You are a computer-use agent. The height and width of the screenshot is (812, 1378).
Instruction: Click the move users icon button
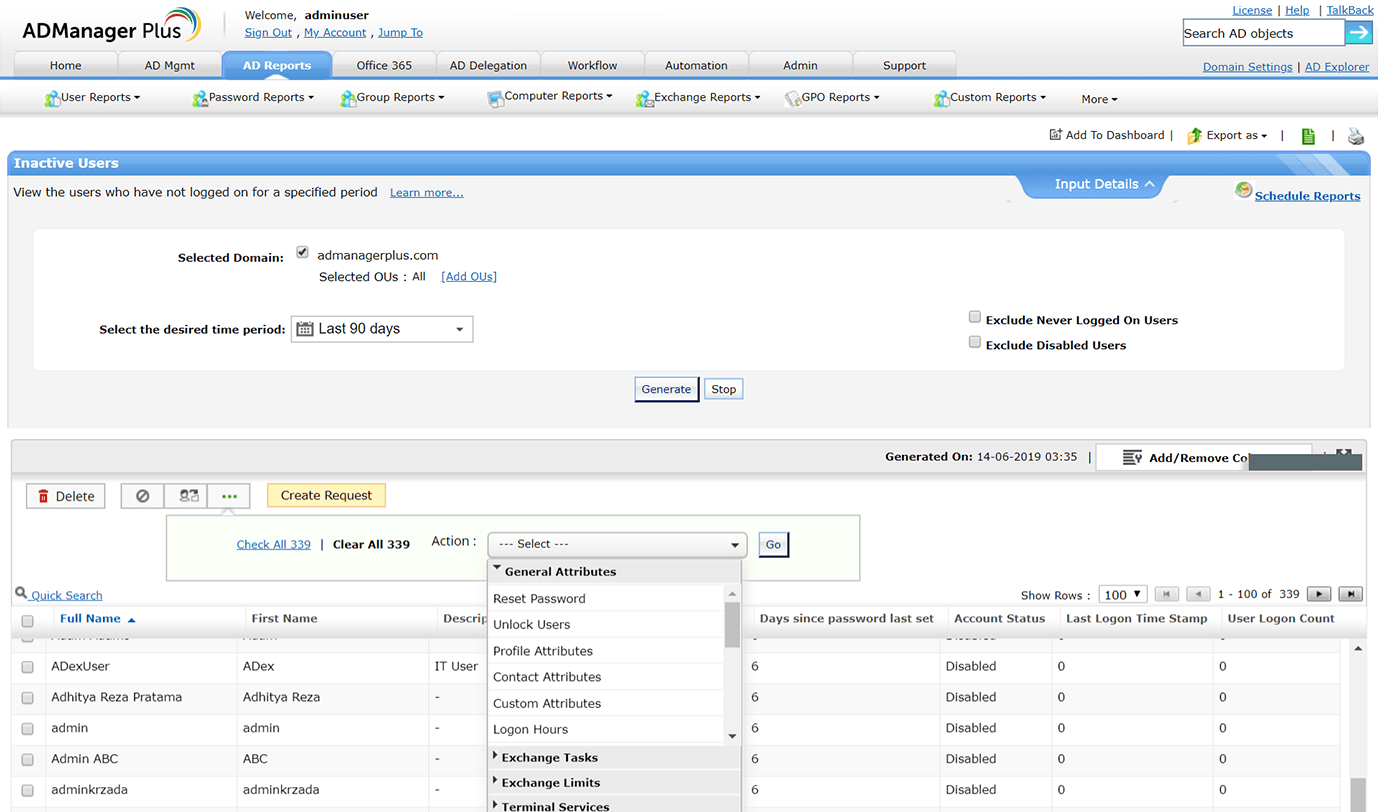pyautogui.click(x=188, y=496)
